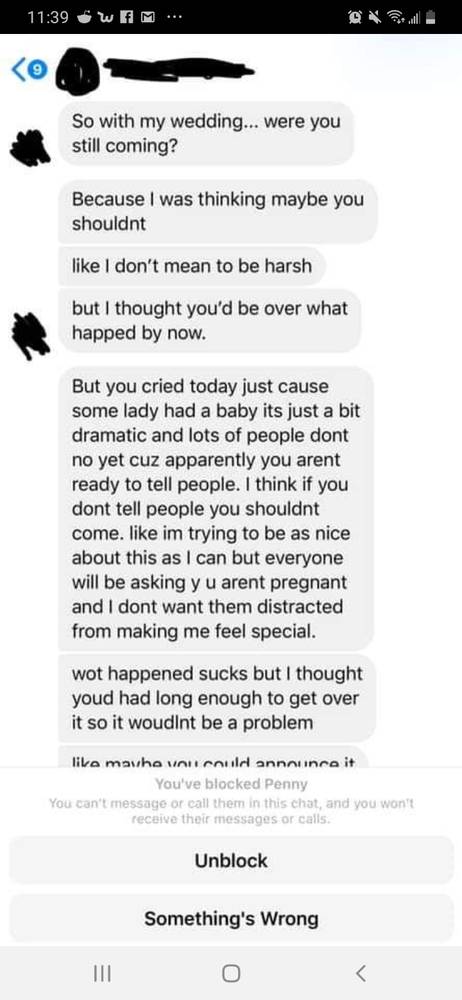Open the redacted contact profile picture
The image size is (462, 1000).
(77, 73)
